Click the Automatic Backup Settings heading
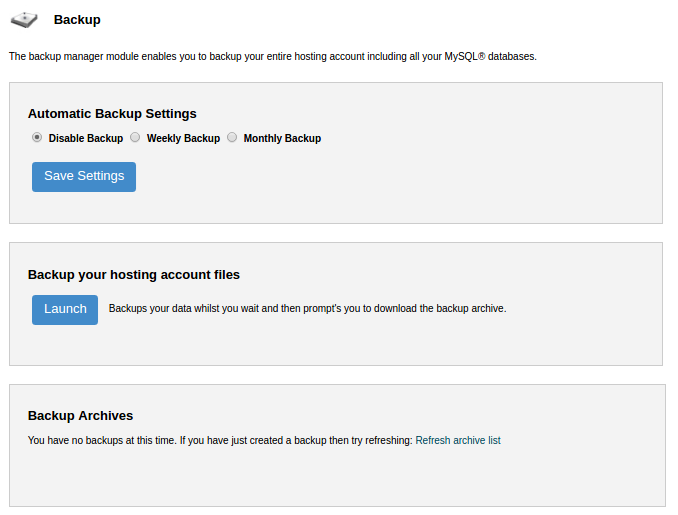678x515 pixels. pos(112,114)
